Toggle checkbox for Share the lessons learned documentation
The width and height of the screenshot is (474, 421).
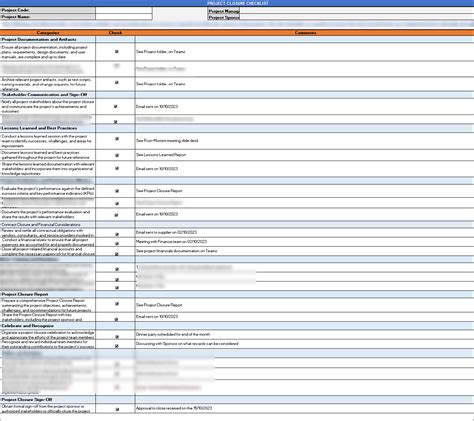click(x=117, y=168)
